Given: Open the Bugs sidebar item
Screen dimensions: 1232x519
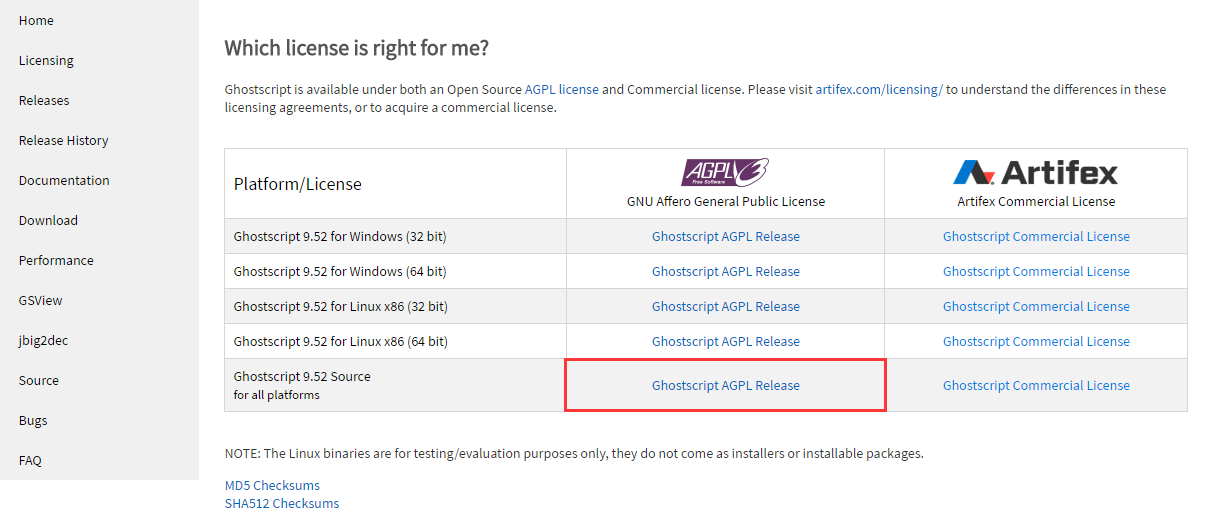Looking at the screenshot, I should click(x=33, y=420).
